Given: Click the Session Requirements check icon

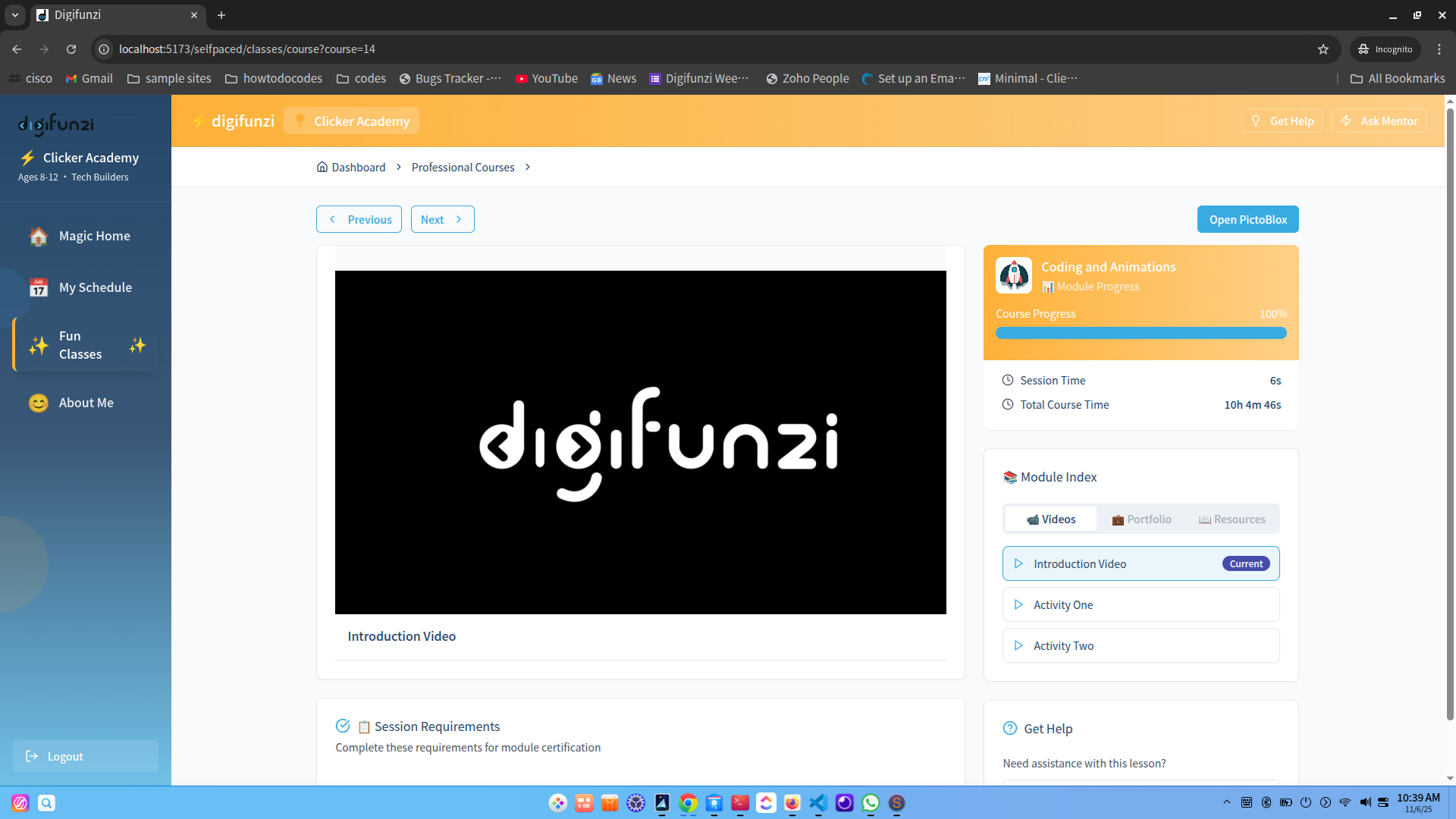Looking at the screenshot, I should tap(343, 726).
